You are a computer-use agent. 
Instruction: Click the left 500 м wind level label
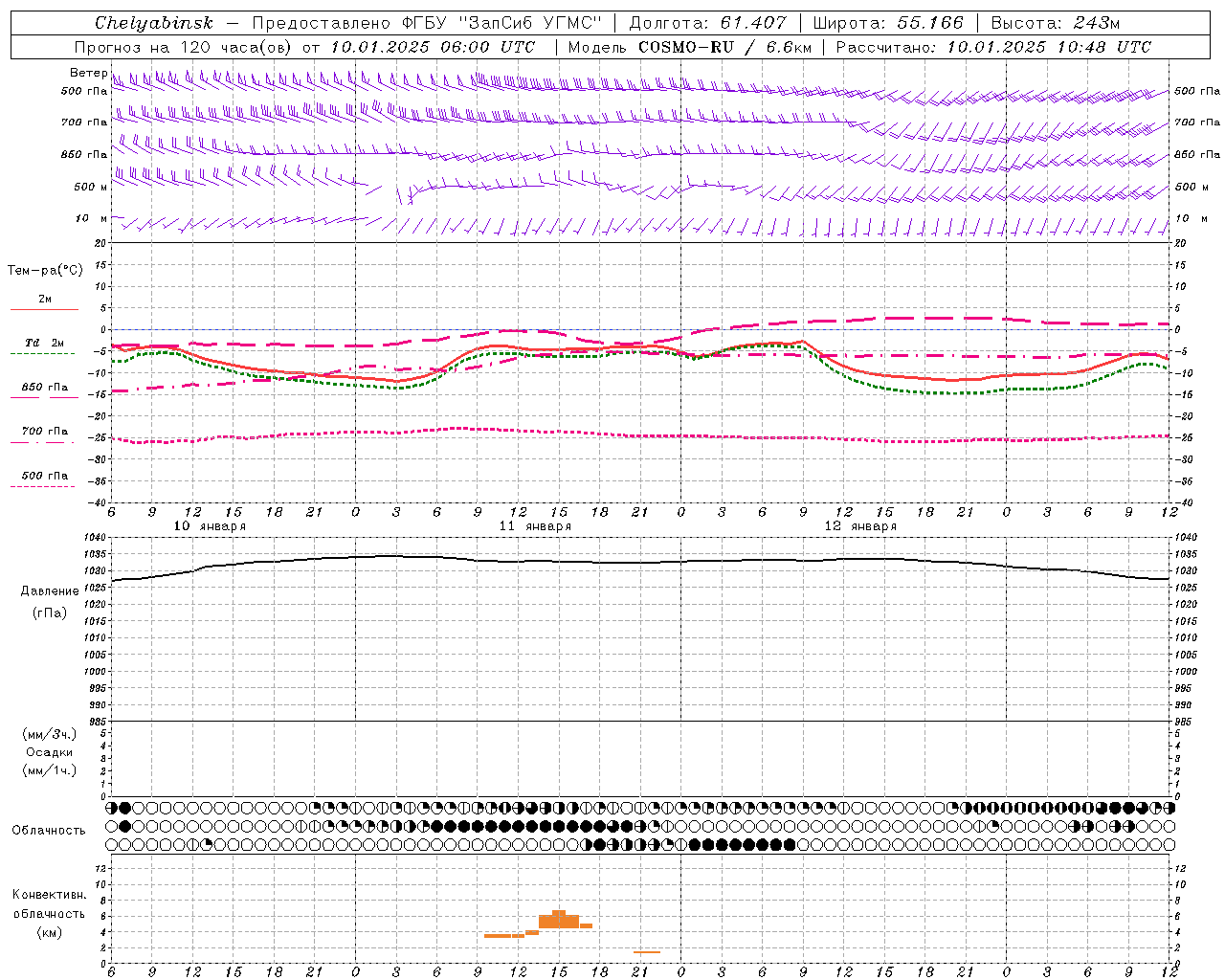91,187
